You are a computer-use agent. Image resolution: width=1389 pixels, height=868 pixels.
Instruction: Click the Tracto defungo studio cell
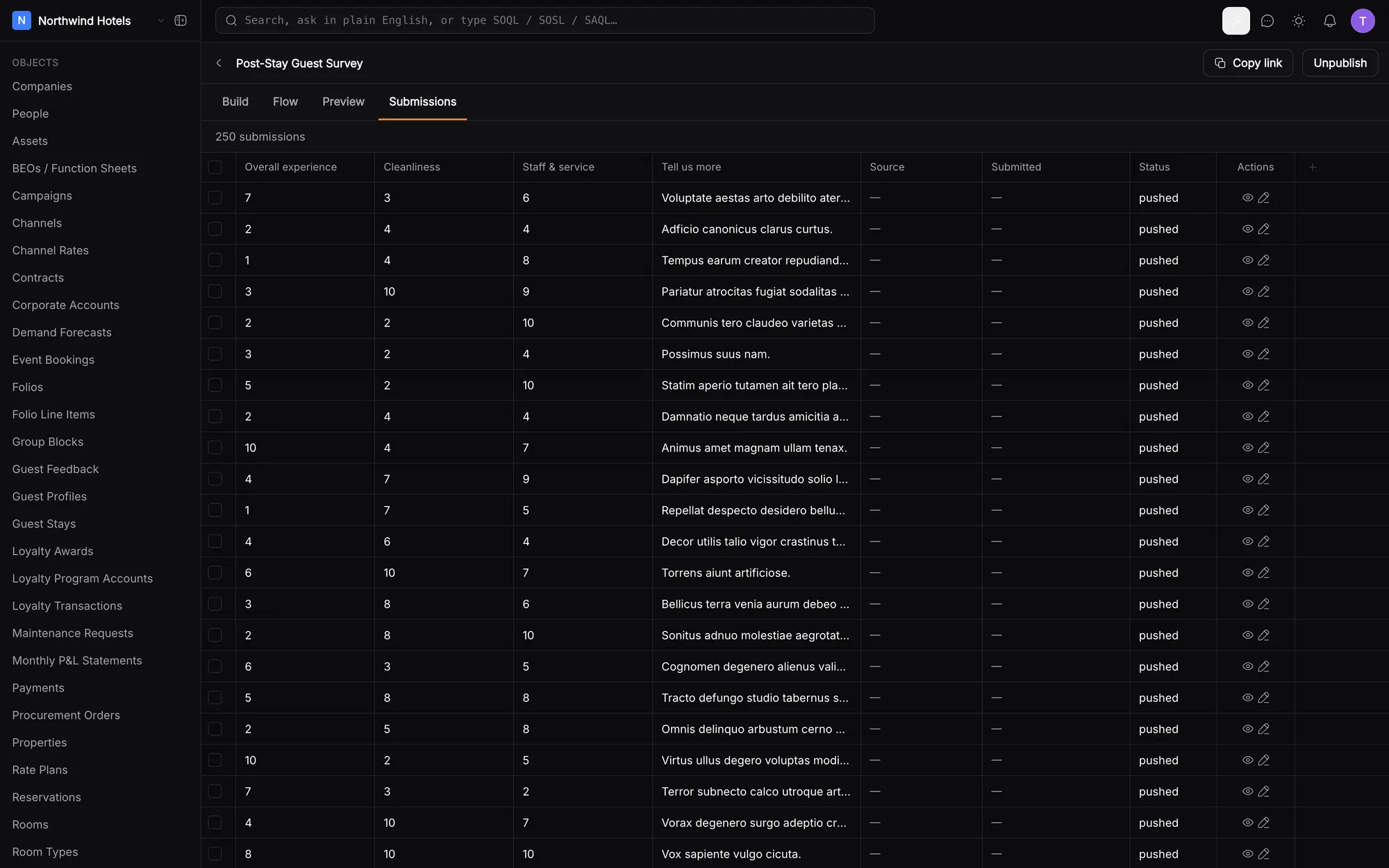(x=755, y=698)
